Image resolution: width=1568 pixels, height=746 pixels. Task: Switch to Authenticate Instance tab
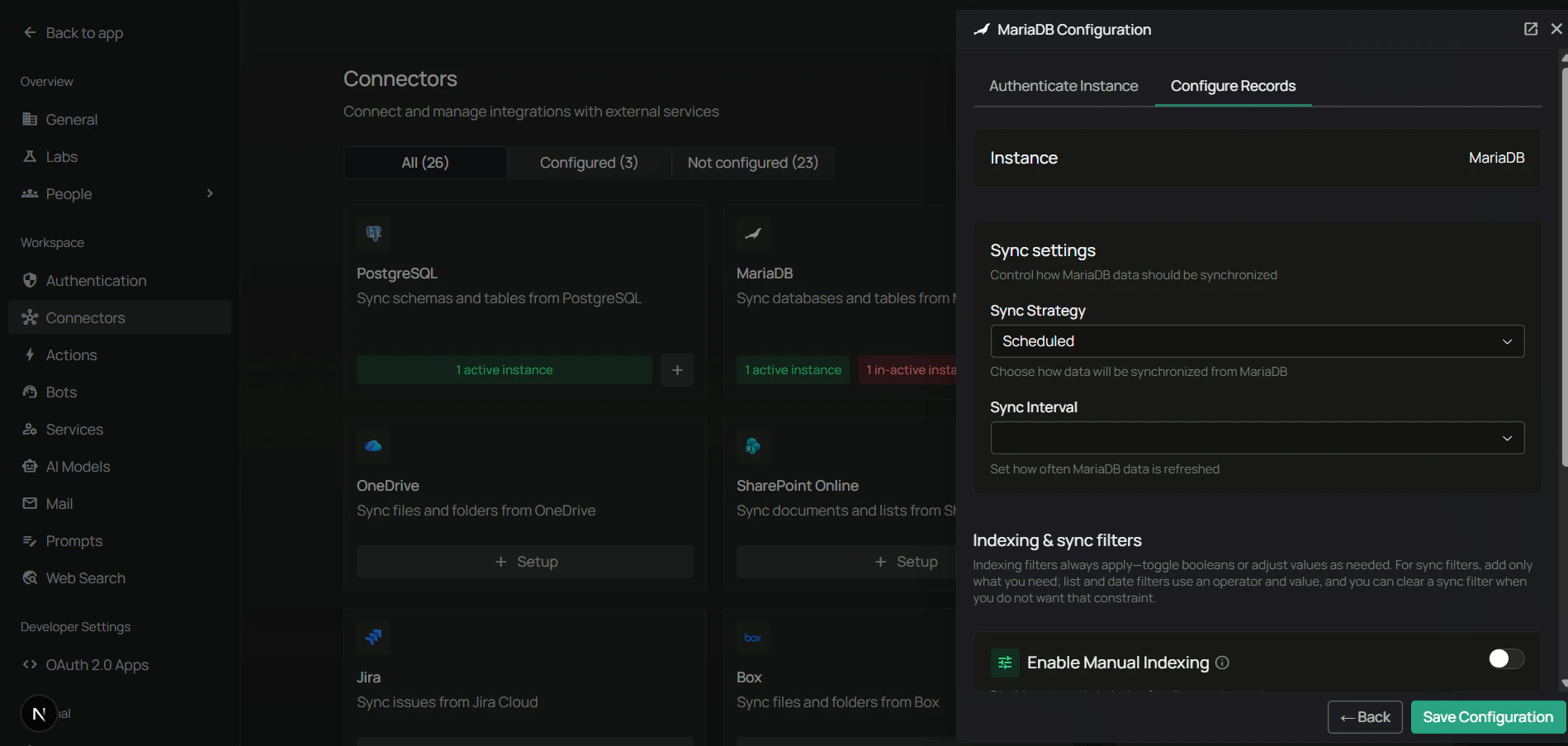coord(1063,86)
